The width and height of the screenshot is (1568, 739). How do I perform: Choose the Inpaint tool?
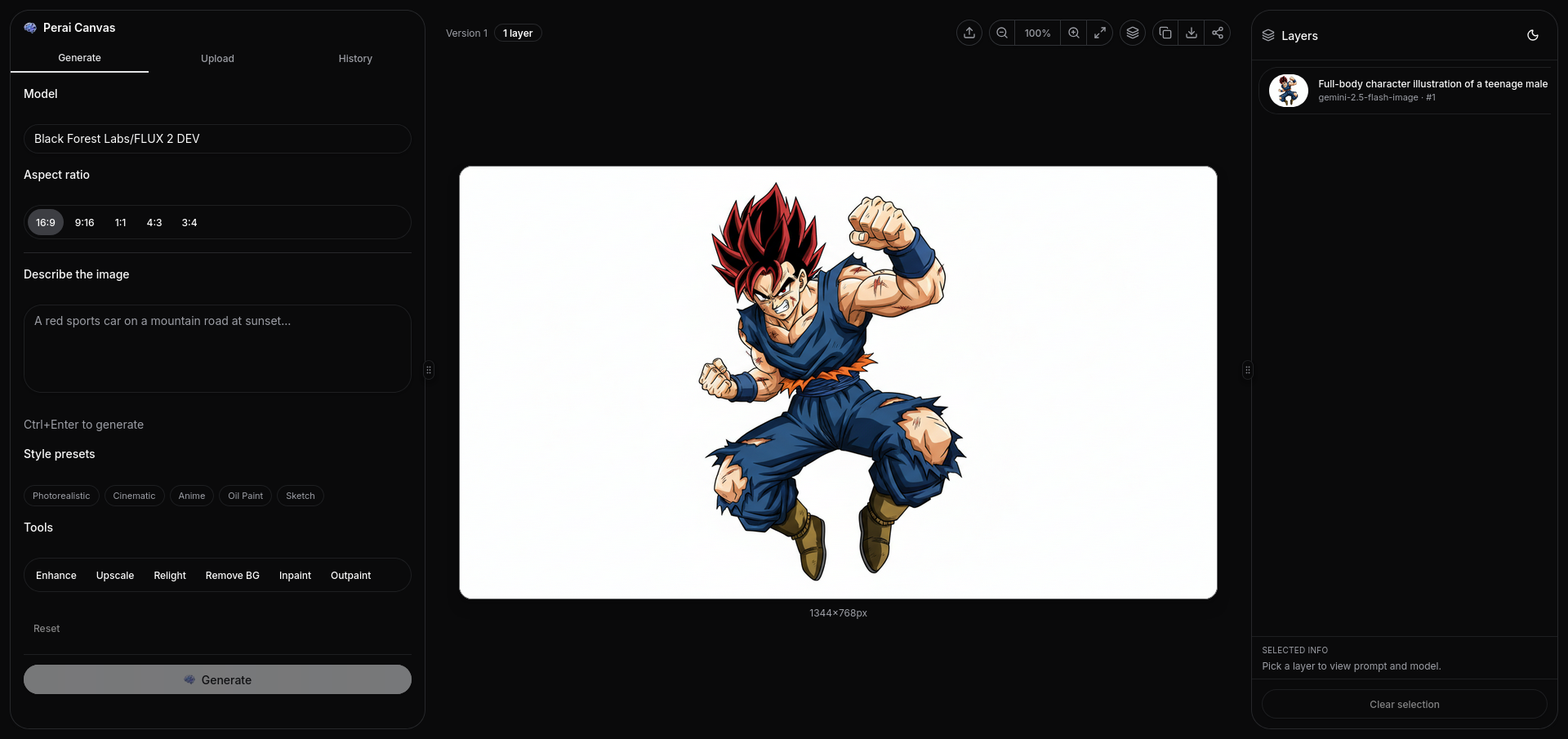pos(295,575)
